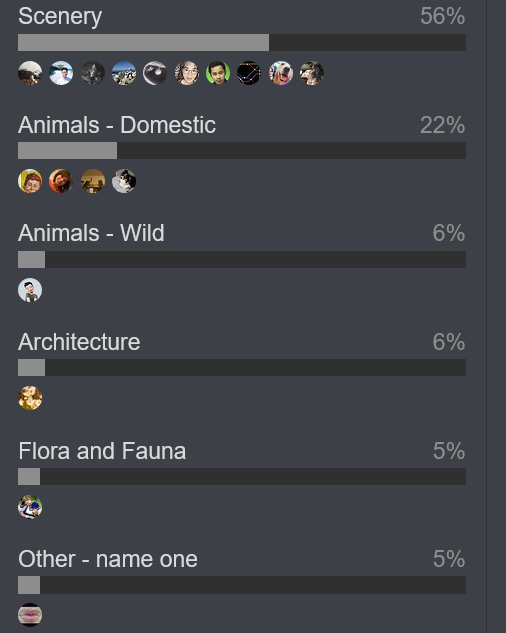Open the orange-toned face avatar under Animals - Domestic
Viewport: 506px width, 633px height.
[61, 181]
